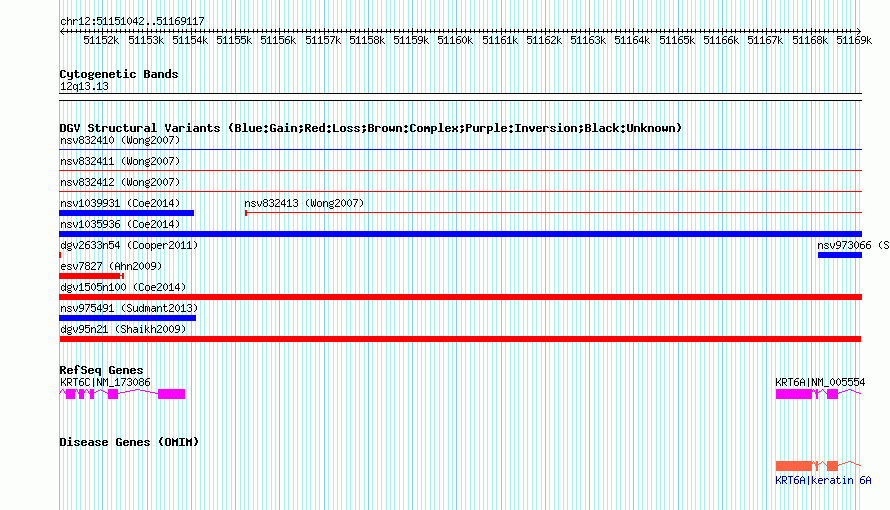Select the nsv973066 blue gain bar
890x510 pixels.
(840, 255)
